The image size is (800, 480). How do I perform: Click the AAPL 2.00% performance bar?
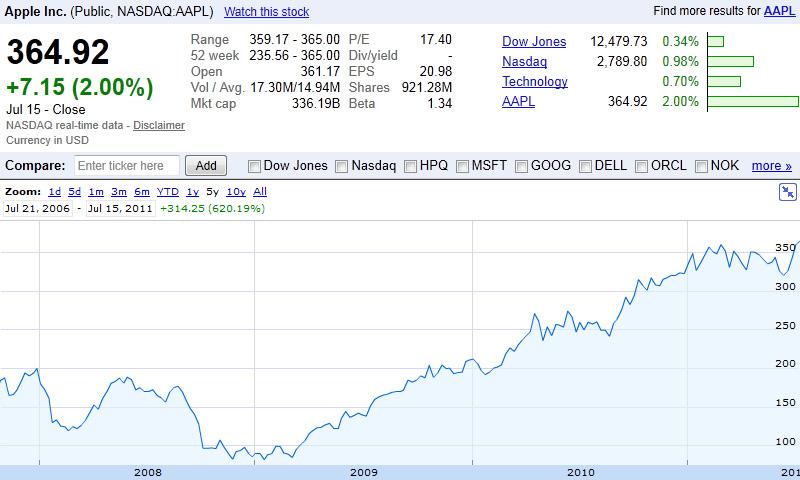click(x=753, y=101)
